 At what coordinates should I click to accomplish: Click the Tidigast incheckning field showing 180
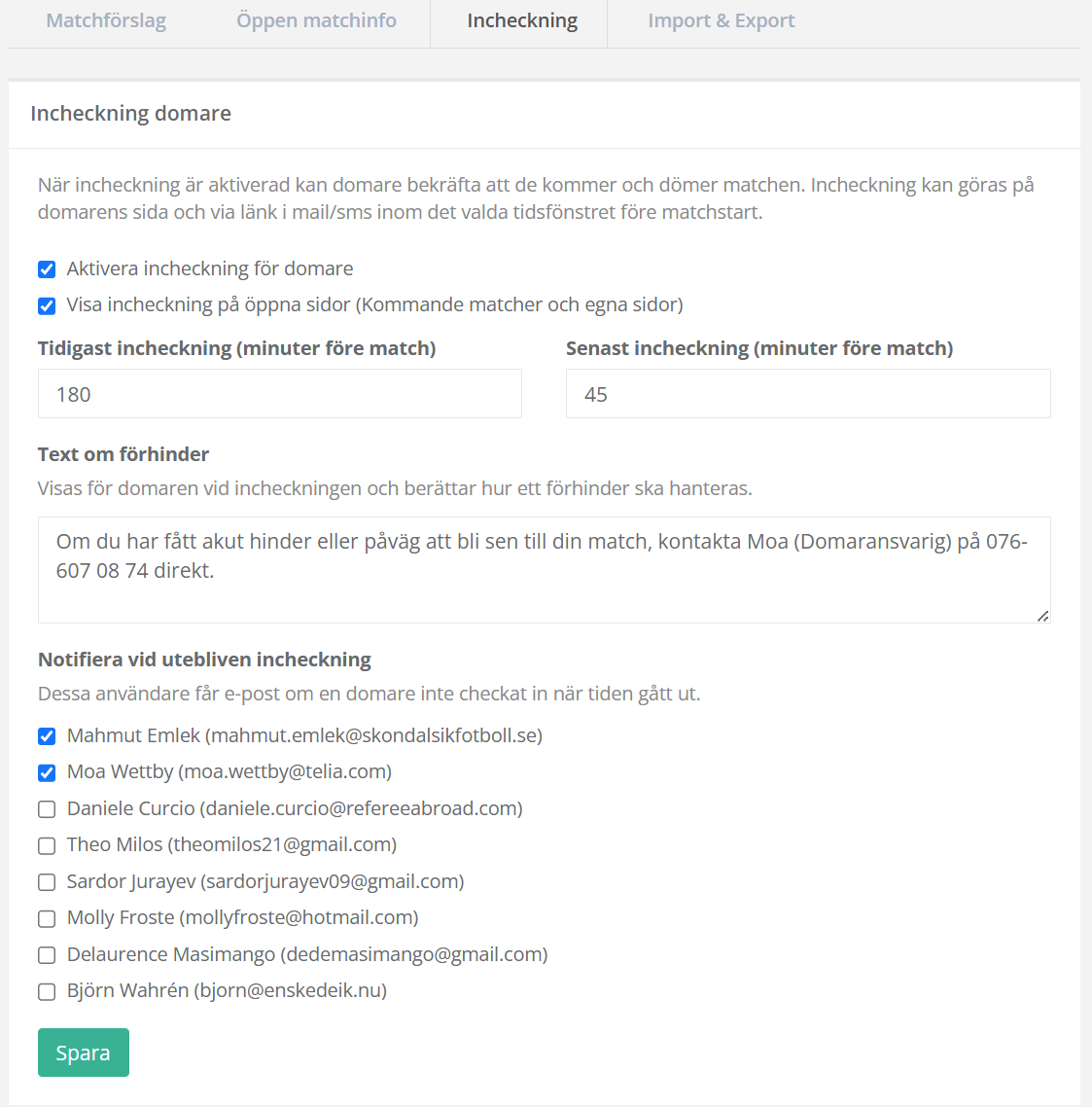(279, 394)
